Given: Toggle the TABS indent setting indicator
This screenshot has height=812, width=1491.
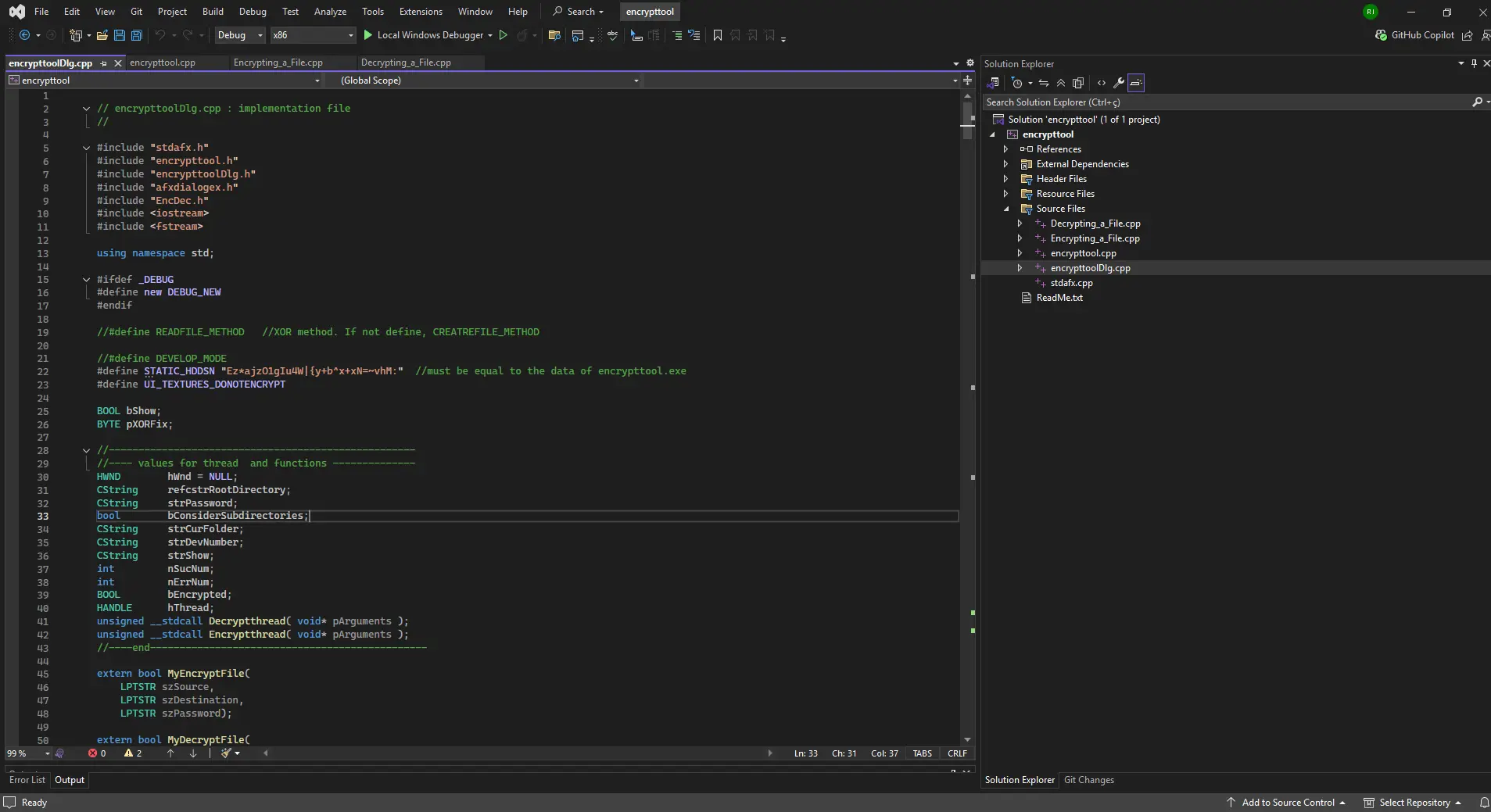Looking at the screenshot, I should pyautogui.click(x=923, y=753).
